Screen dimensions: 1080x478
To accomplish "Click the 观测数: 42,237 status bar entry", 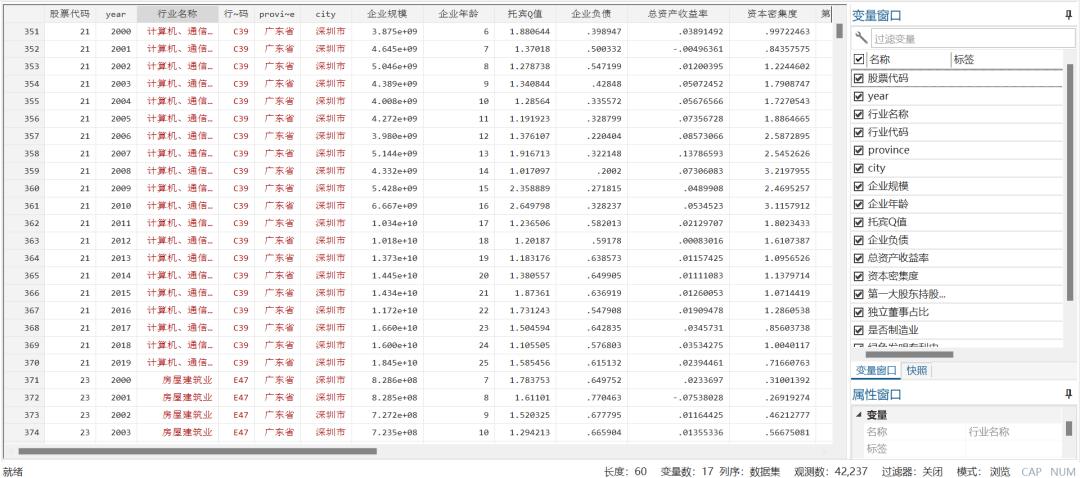I will (x=831, y=471).
